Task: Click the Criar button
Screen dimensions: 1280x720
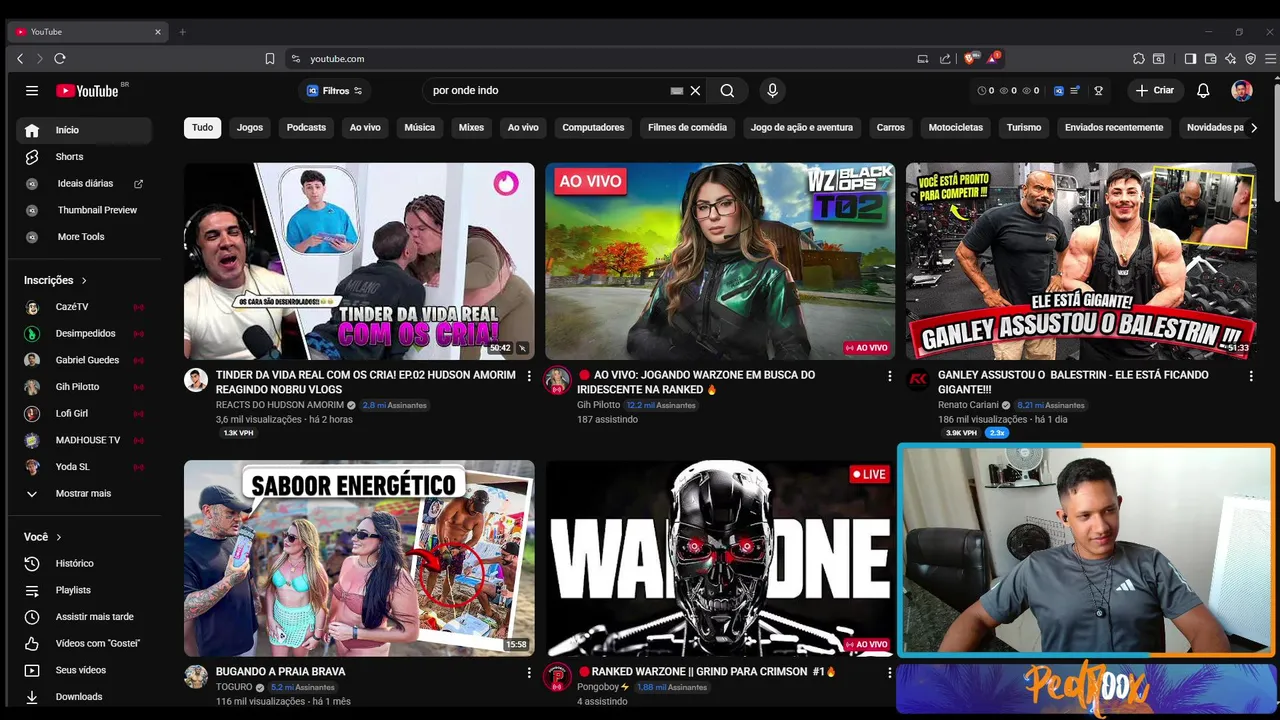Action: point(1155,91)
